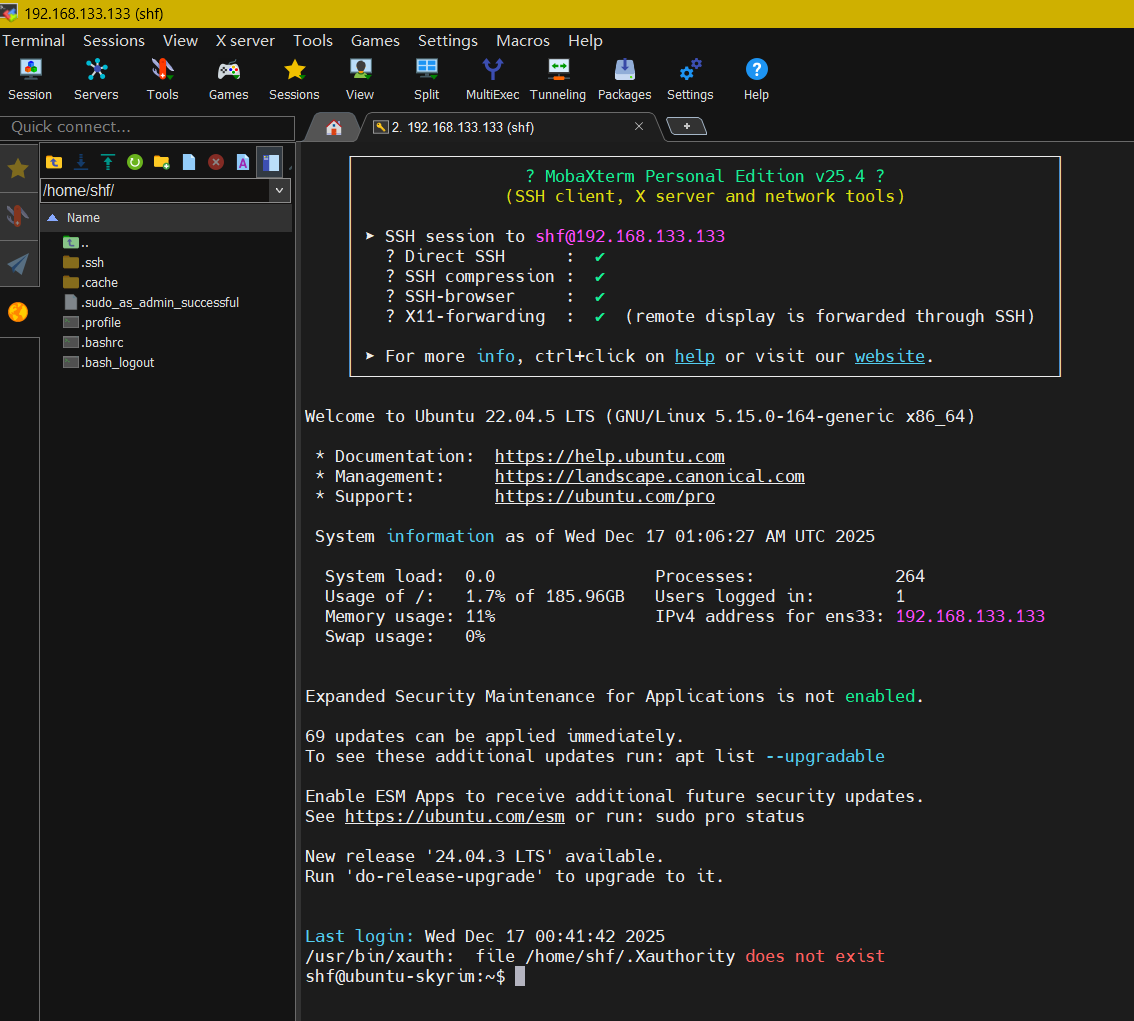This screenshot has height=1021, width=1134.
Task: Expand the remote path dropdown arrow
Action: (280, 190)
